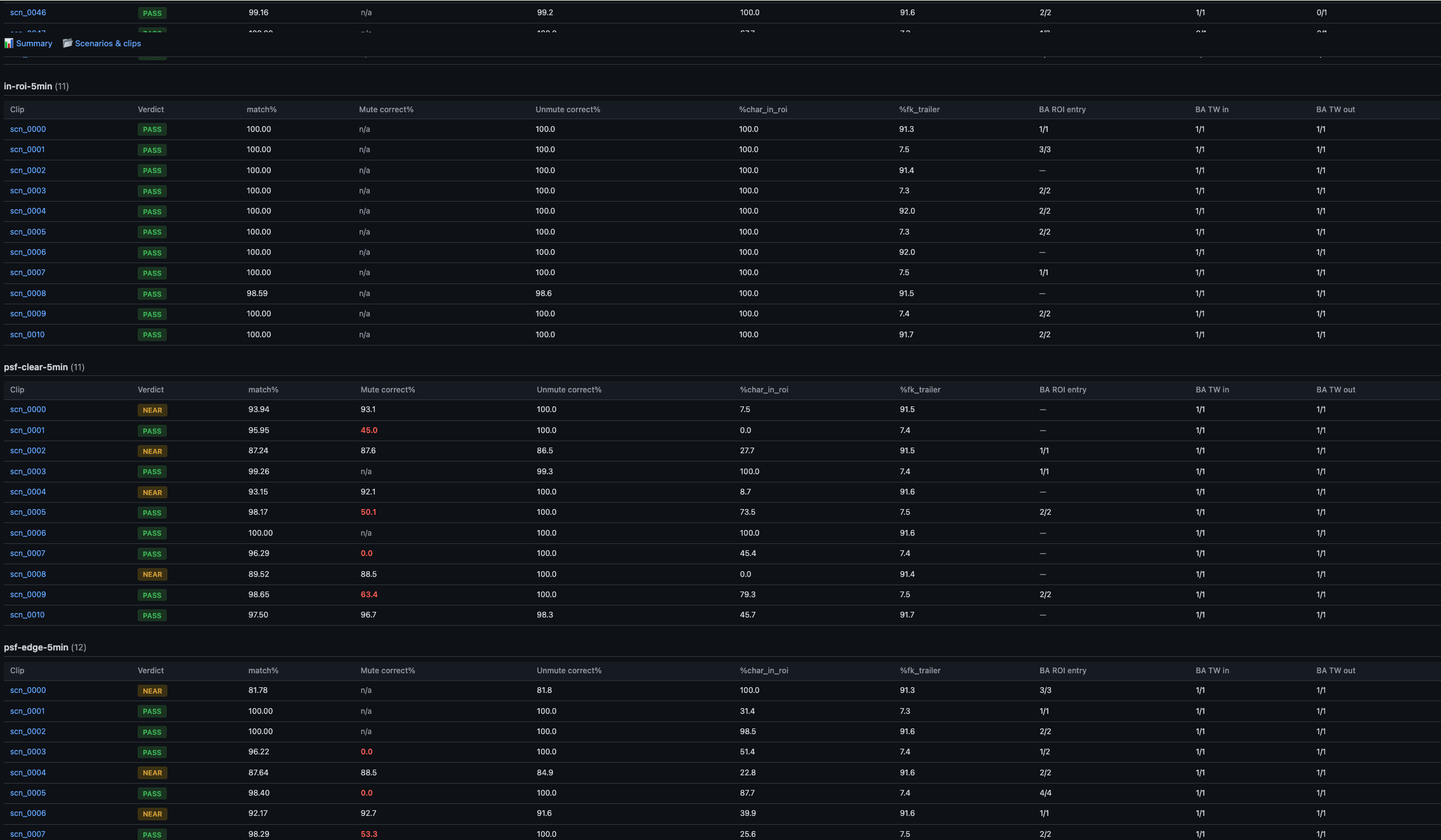Click the %char_in_roi value 27.7
Viewport: 1441px width, 840px height.
[x=747, y=451]
